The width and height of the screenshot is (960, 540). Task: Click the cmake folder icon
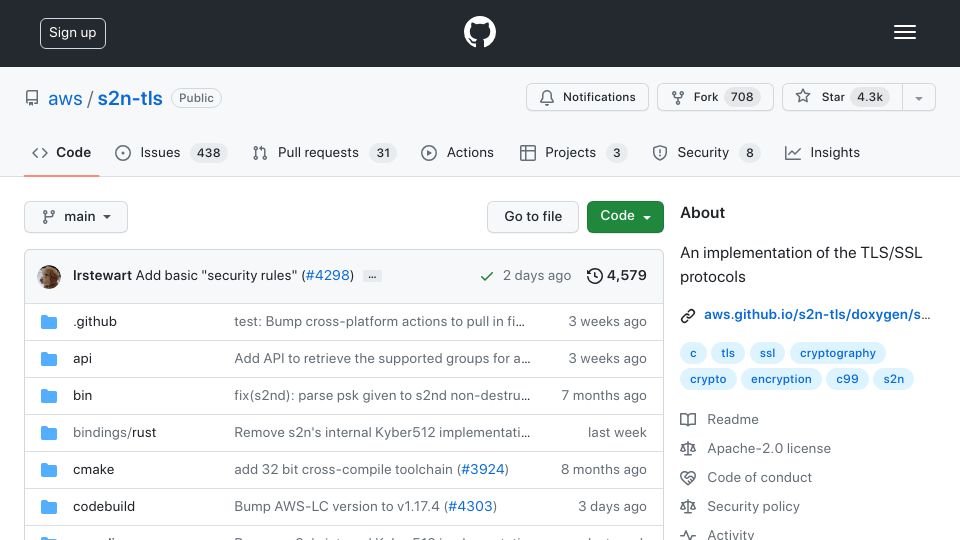[49, 470]
